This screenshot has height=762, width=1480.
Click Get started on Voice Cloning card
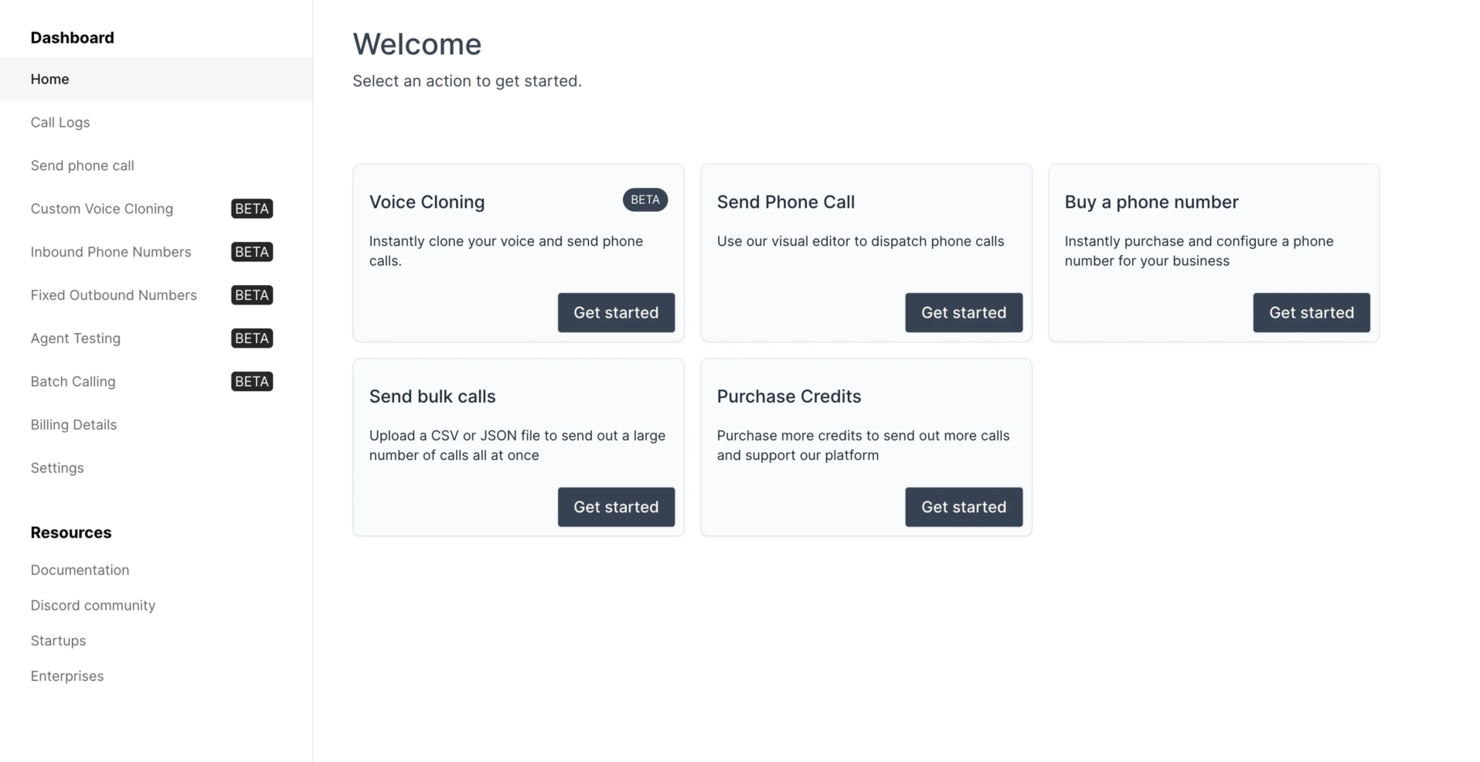pos(616,312)
